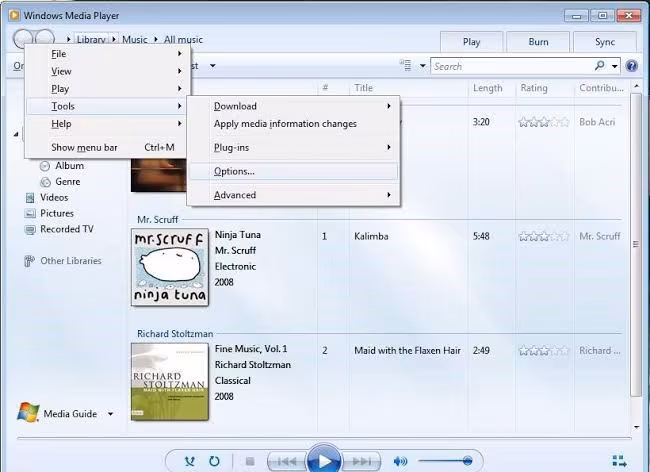Viewport: 650px width, 472px height.
Task: Open the Videos library
Action: 53,198
